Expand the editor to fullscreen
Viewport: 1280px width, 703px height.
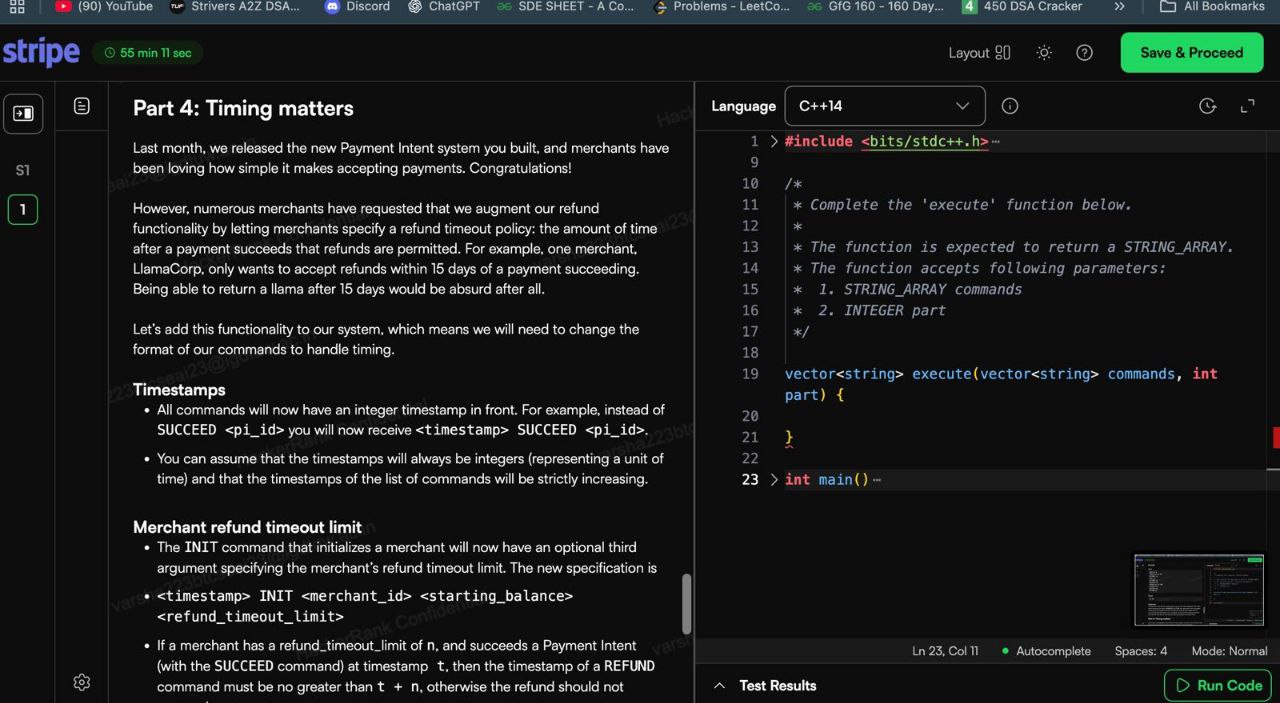tap(1247, 106)
